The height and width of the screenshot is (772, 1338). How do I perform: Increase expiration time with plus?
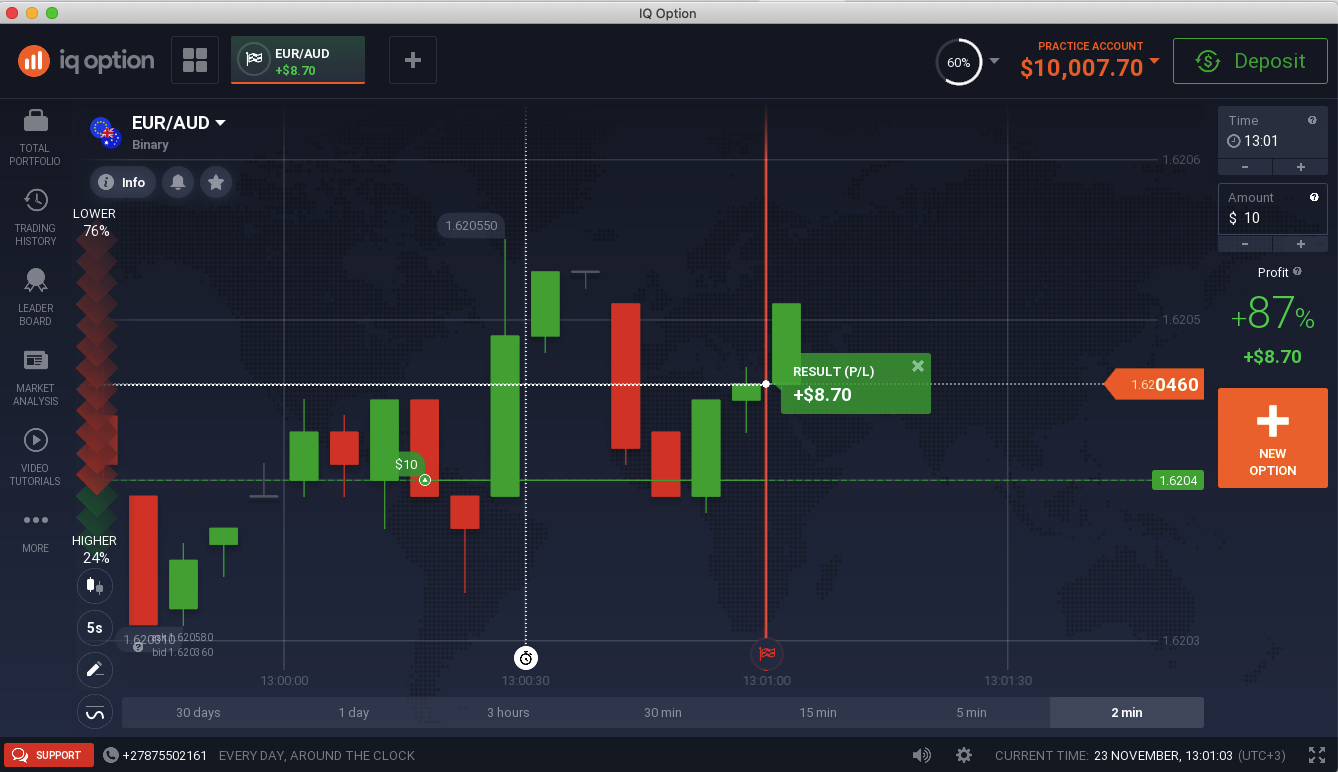(1301, 167)
